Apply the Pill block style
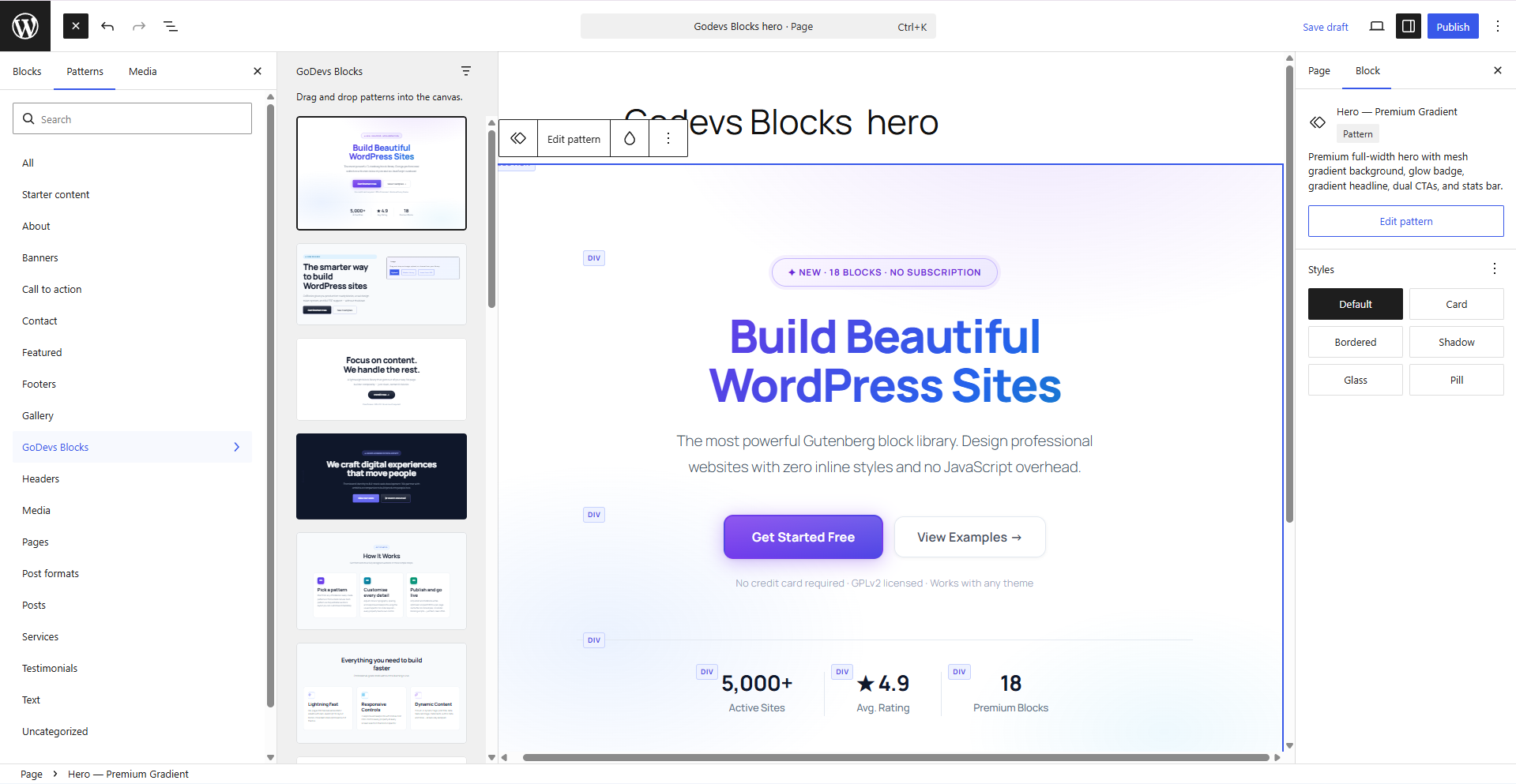 pos(1457,380)
